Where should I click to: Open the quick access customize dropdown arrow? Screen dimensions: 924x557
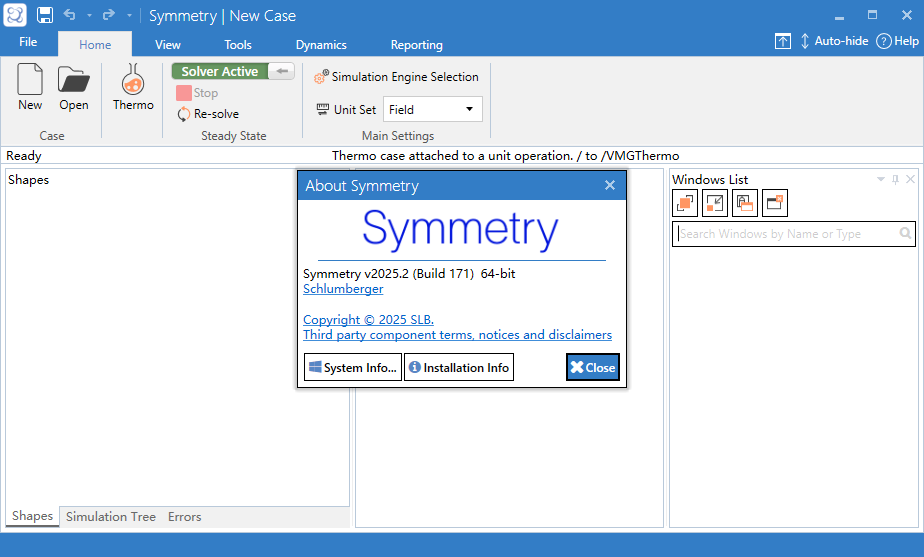[x=129, y=15]
